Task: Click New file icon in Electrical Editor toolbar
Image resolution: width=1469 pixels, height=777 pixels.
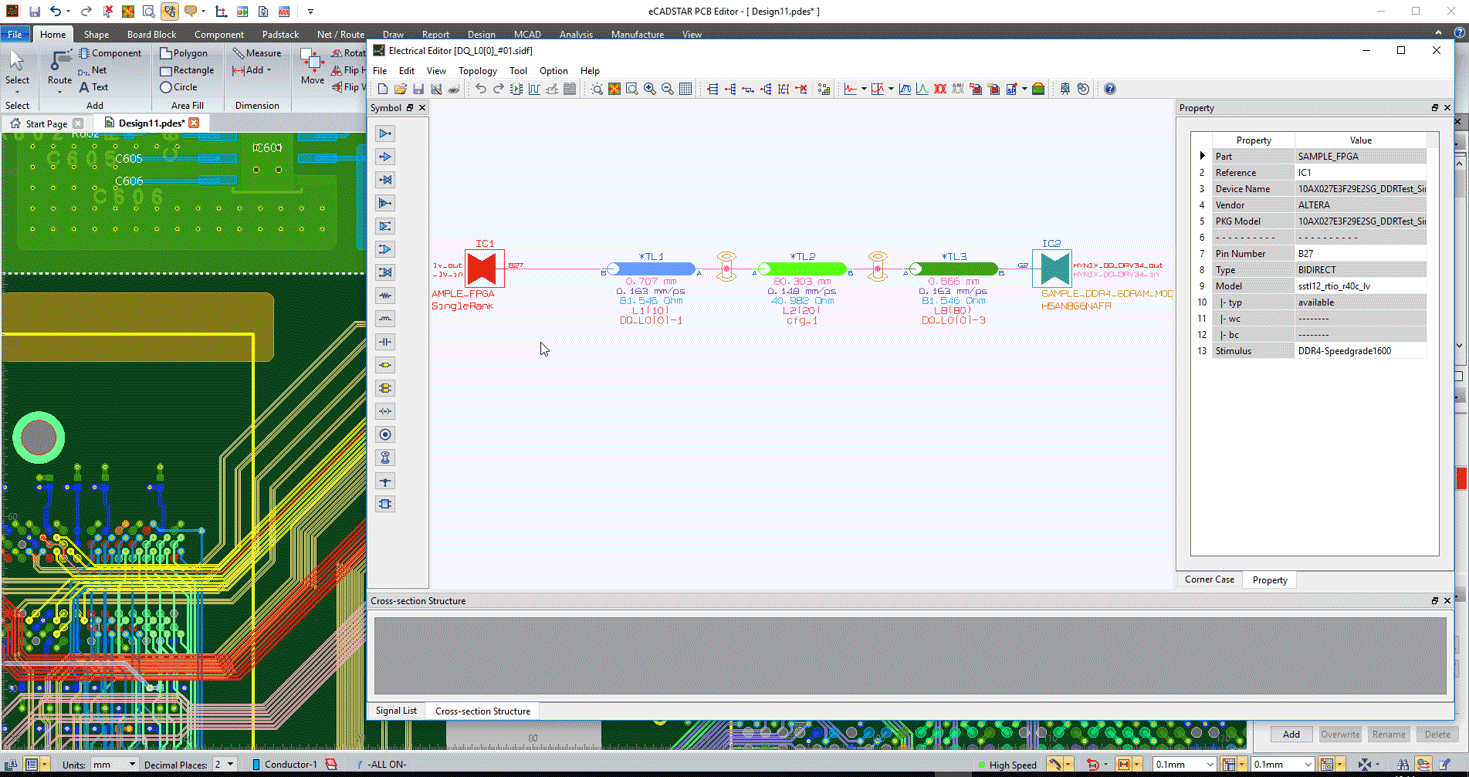Action: 383,89
